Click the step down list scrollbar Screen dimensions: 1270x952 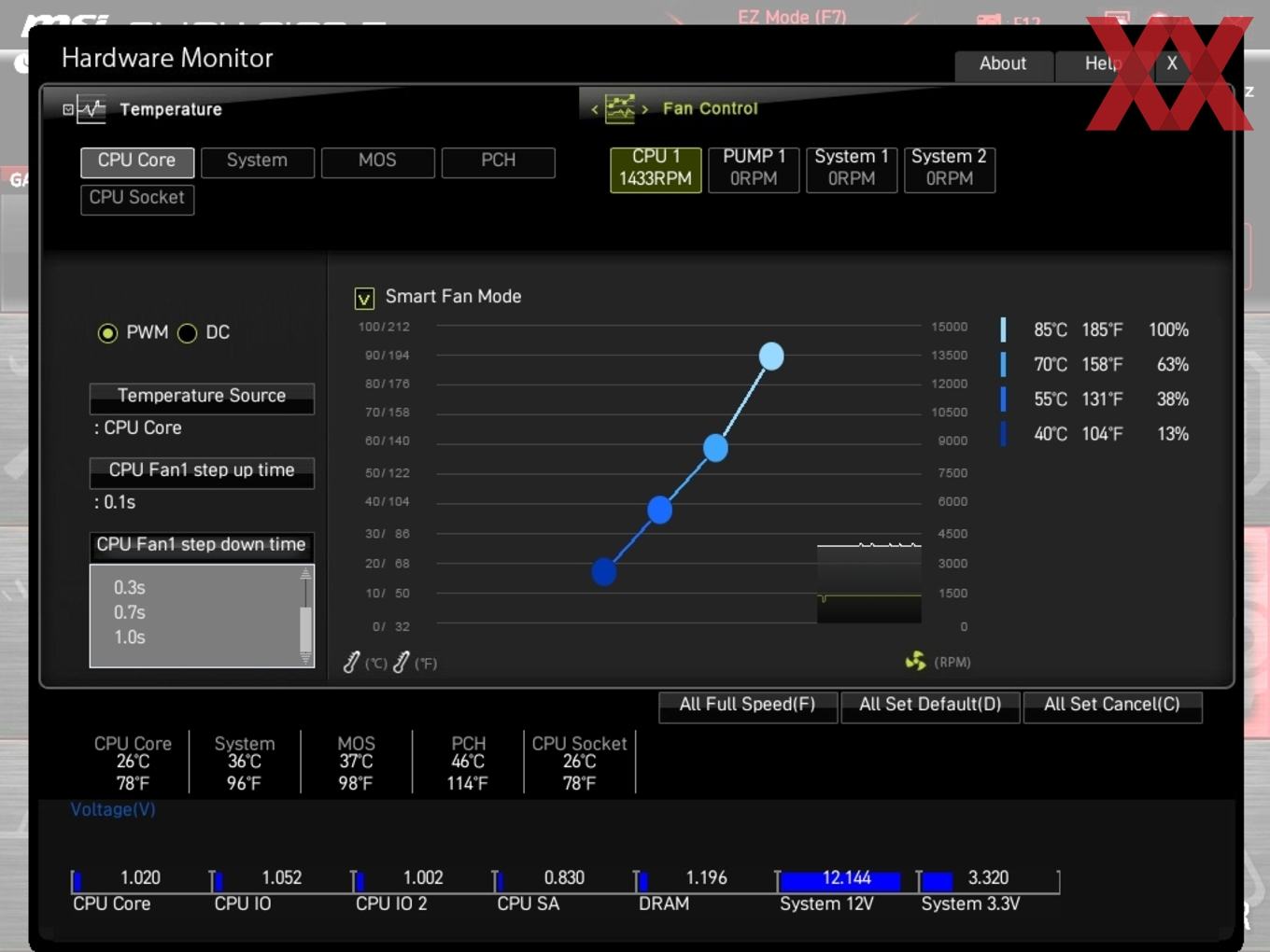pyautogui.click(x=305, y=631)
